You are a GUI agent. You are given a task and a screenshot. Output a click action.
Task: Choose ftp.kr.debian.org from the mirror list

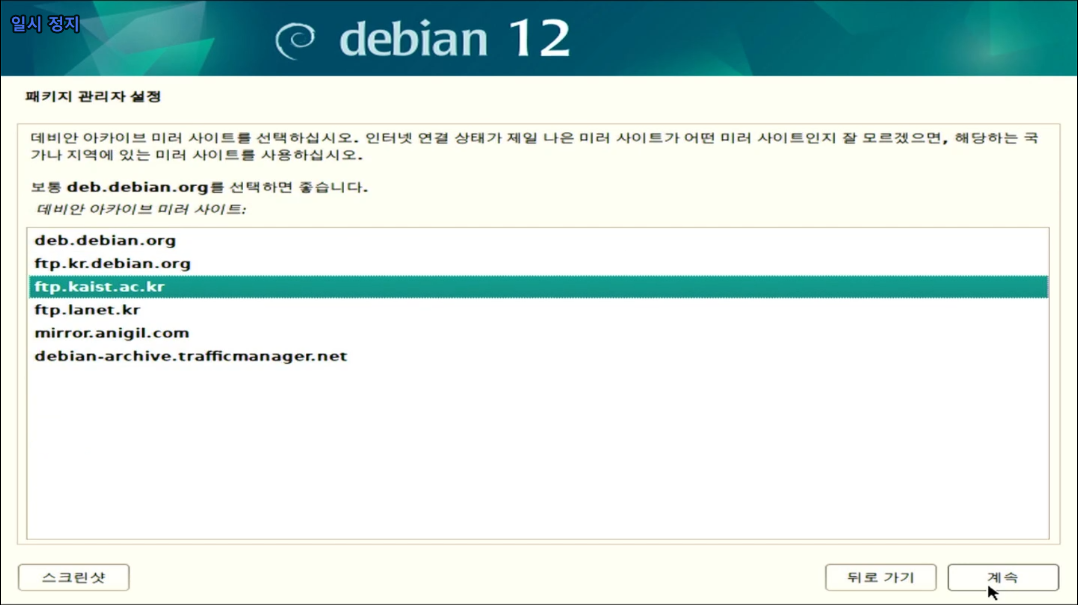click(538, 263)
